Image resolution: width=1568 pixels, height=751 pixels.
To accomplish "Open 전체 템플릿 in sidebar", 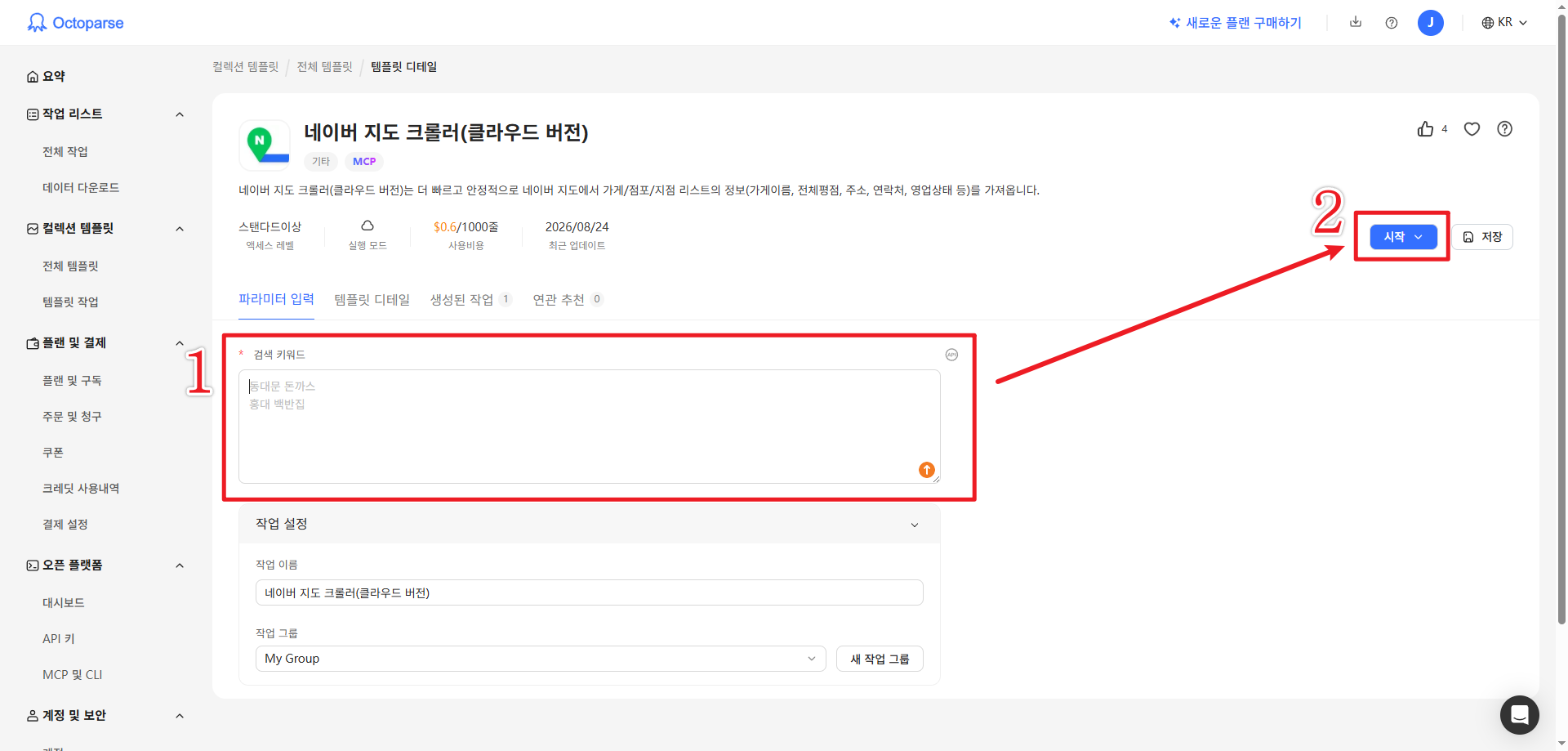I will pos(70,266).
